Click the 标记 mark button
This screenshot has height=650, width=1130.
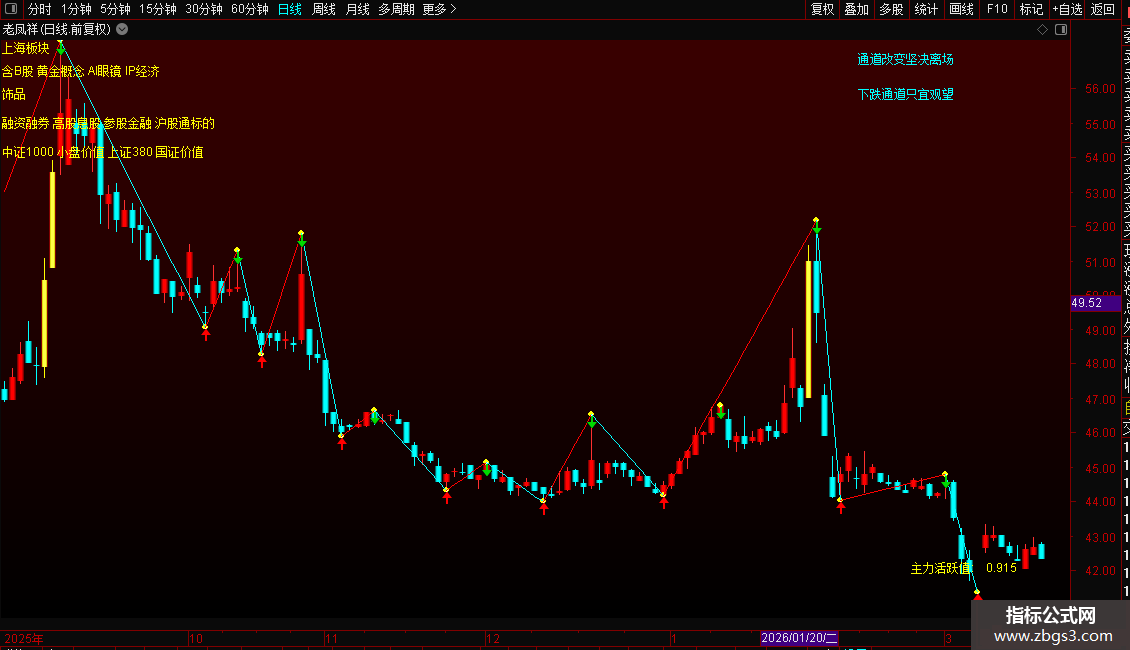(x=1031, y=9)
